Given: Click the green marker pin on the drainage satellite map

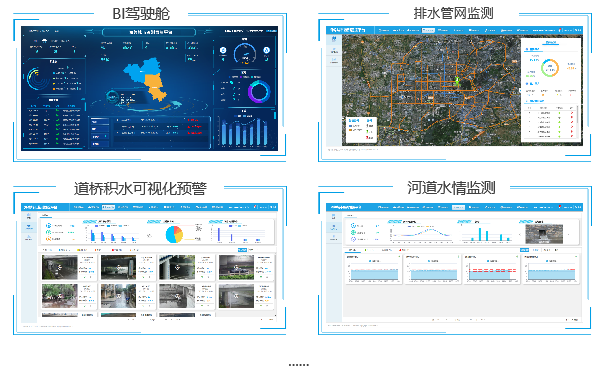Looking at the screenshot, I should pyautogui.click(x=457, y=81).
